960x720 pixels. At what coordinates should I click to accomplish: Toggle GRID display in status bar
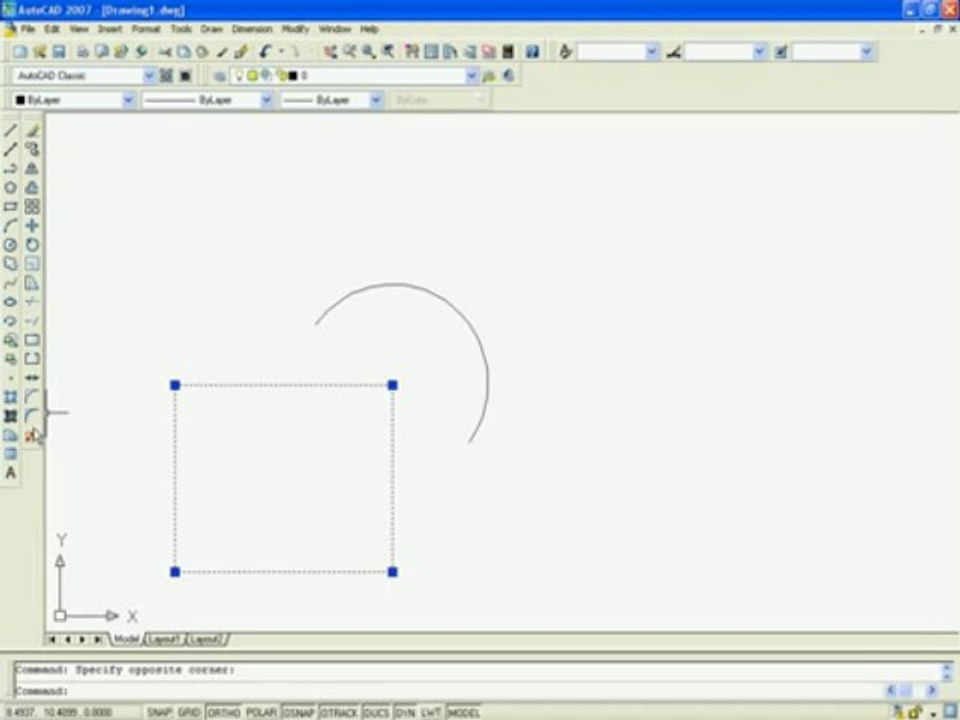(189, 713)
